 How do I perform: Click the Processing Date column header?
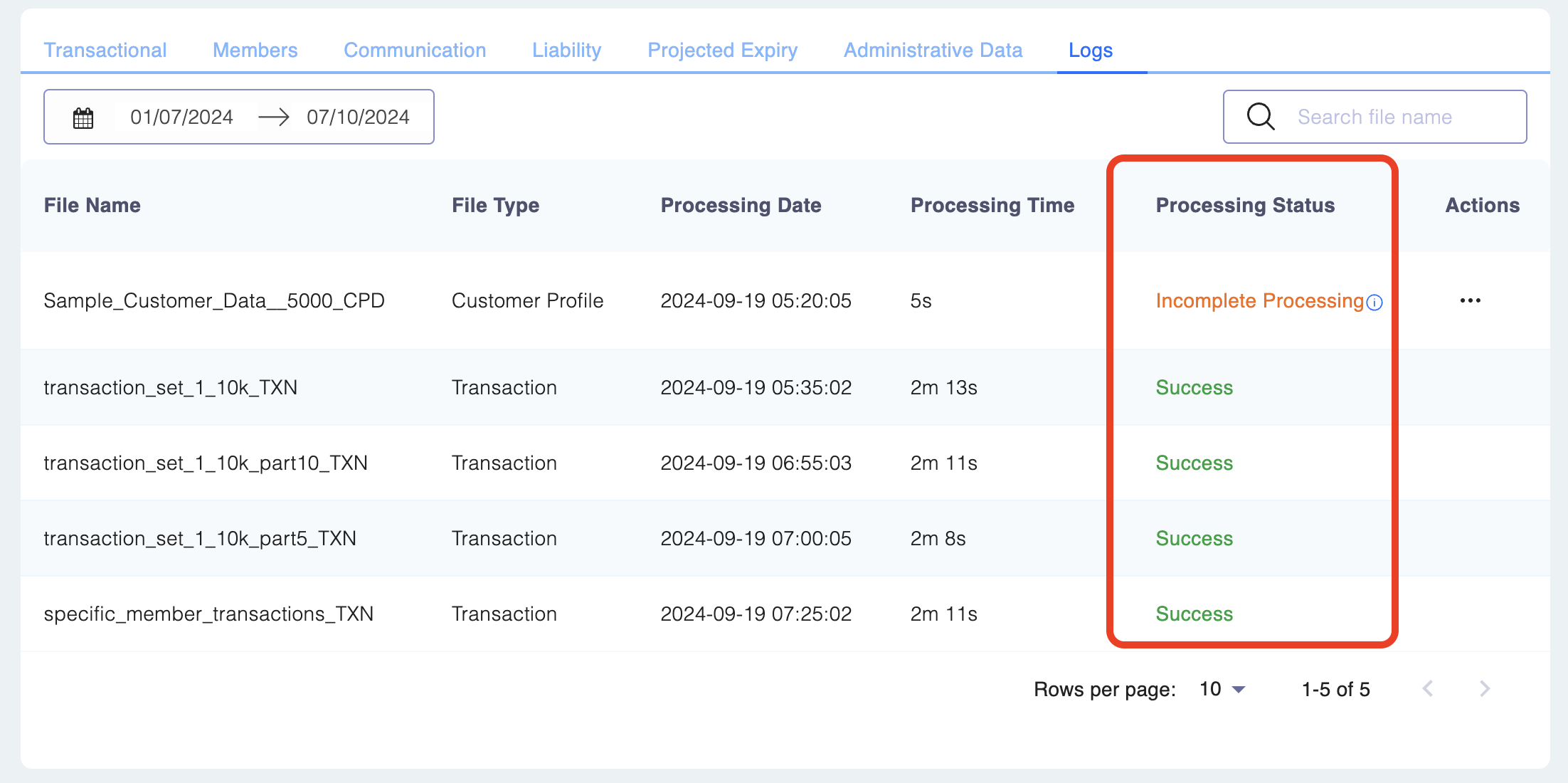741,205
